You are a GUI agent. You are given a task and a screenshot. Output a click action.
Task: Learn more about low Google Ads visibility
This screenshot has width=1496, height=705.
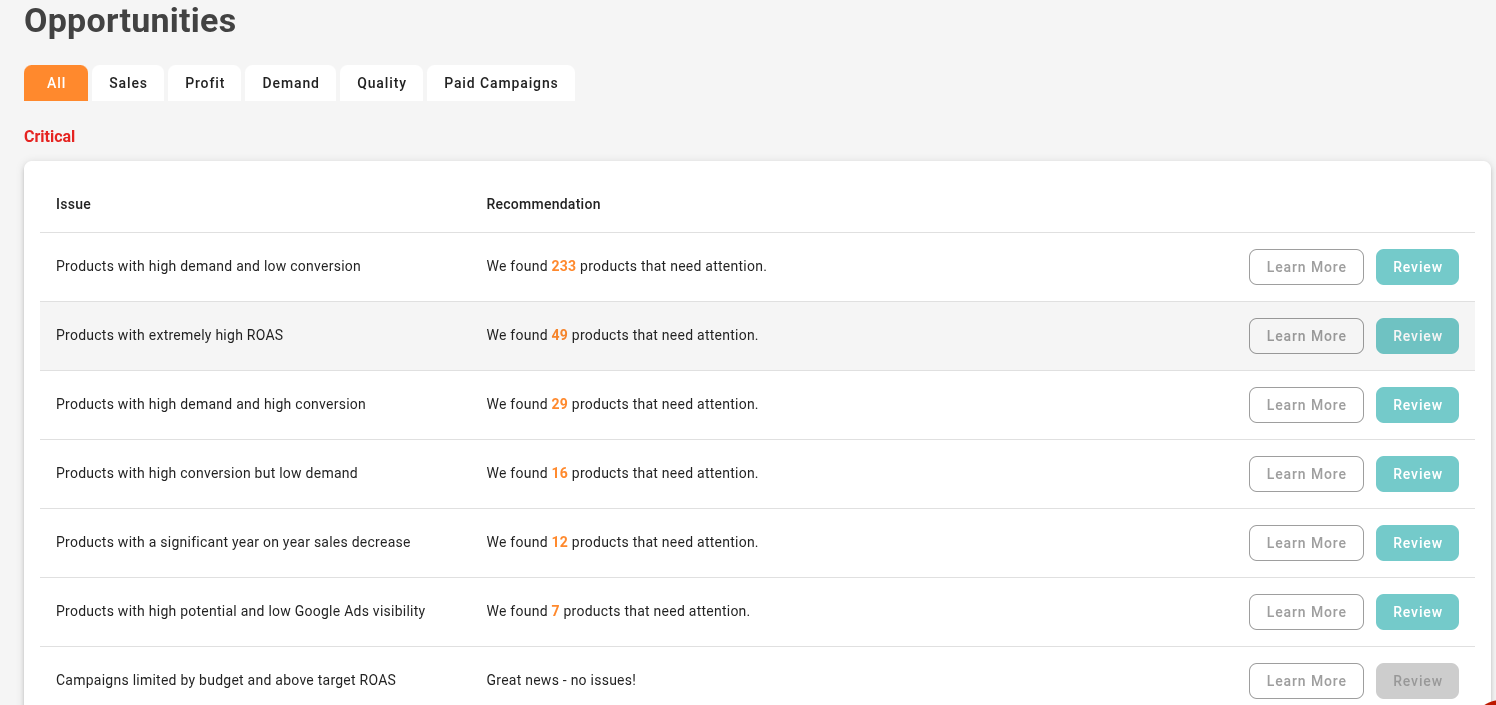click(x=1306, y=612)
